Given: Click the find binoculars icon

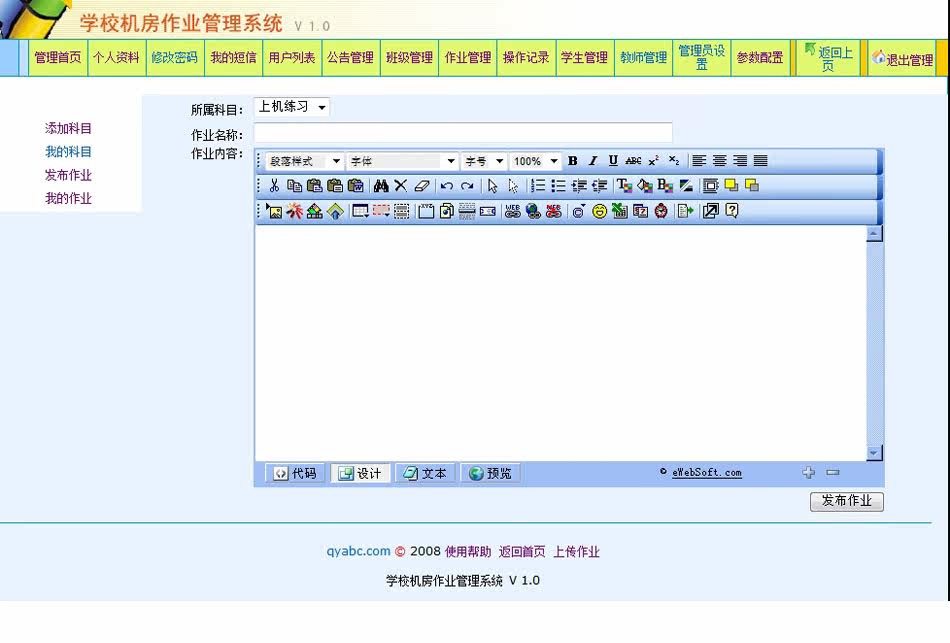Looking at the screenshot, I should pos(381,185).
